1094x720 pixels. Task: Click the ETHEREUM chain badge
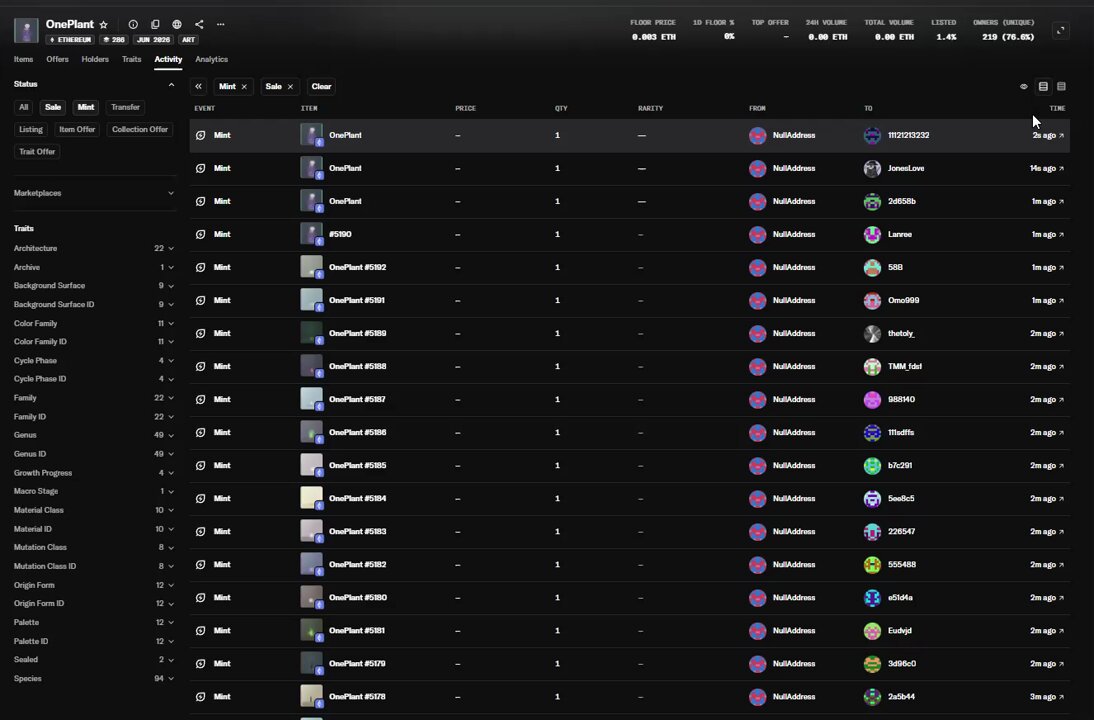pyautogui.click(x=70, y=40)
